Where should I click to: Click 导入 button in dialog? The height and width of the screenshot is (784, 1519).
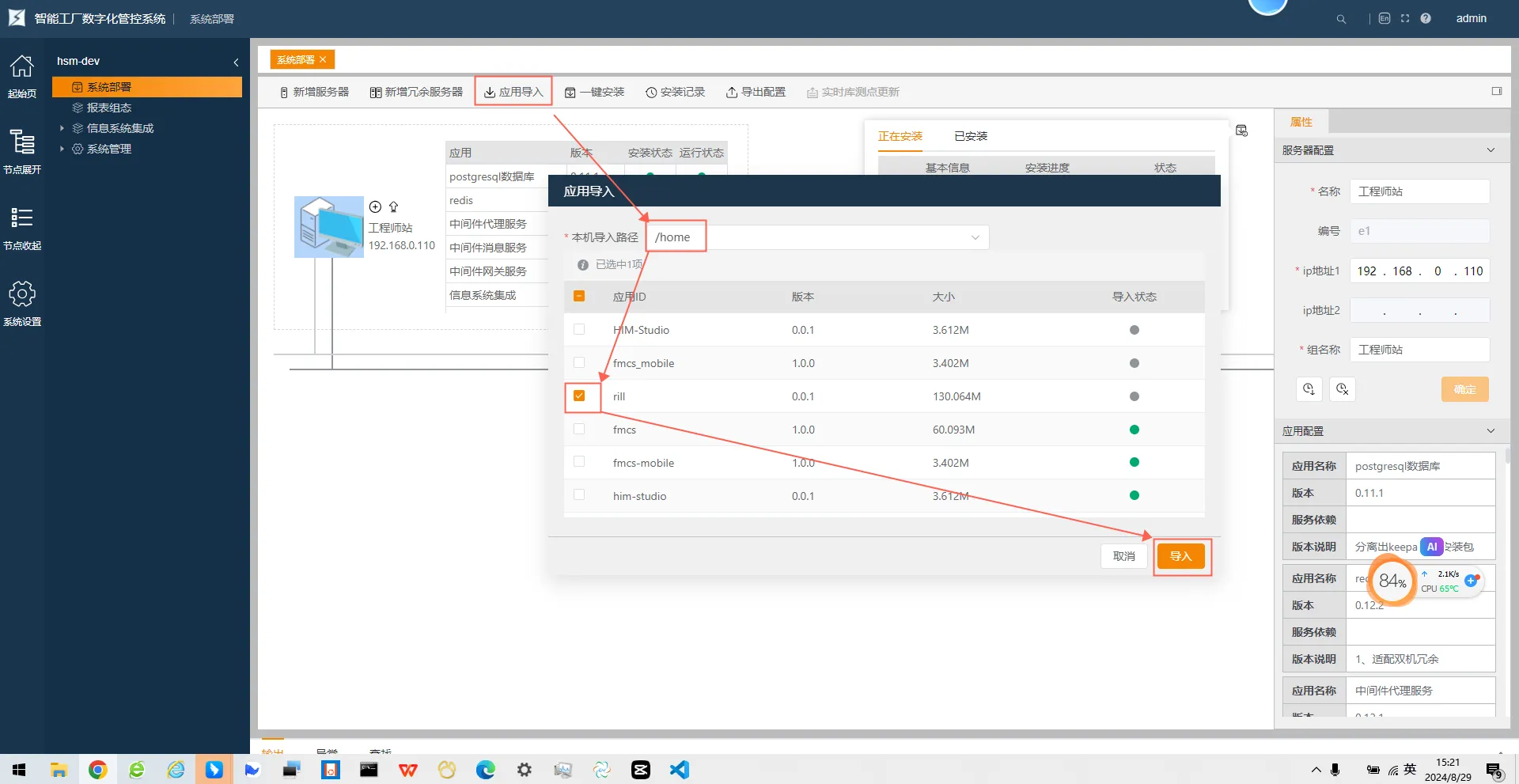[1180, 556]
